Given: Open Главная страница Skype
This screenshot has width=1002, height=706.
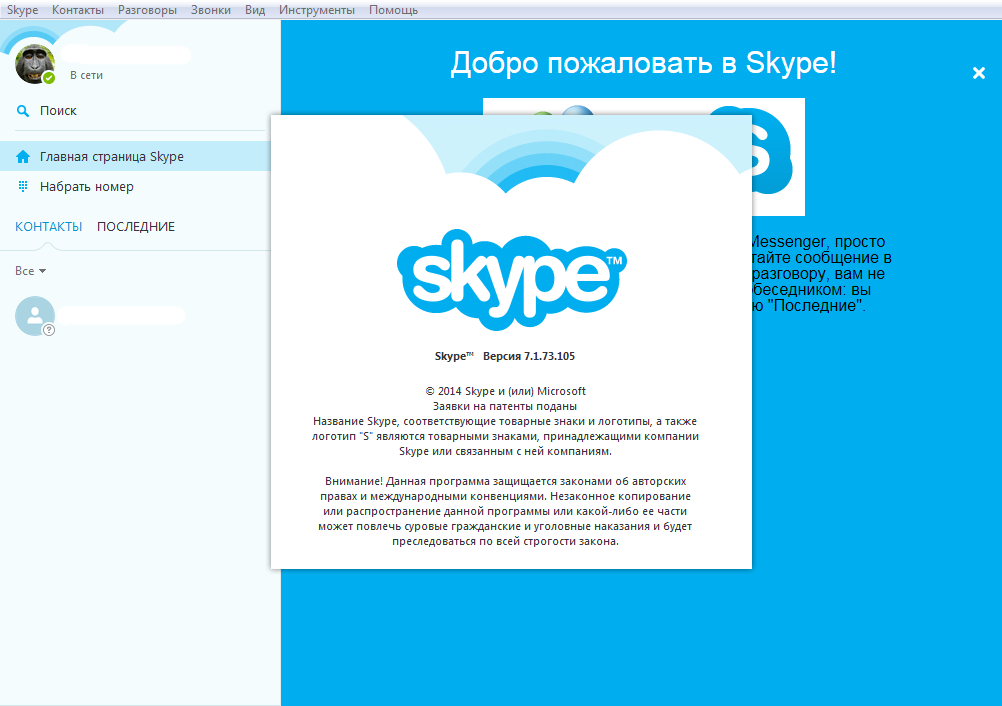Looking at the screenshot, I should click(x=135, y=157).
